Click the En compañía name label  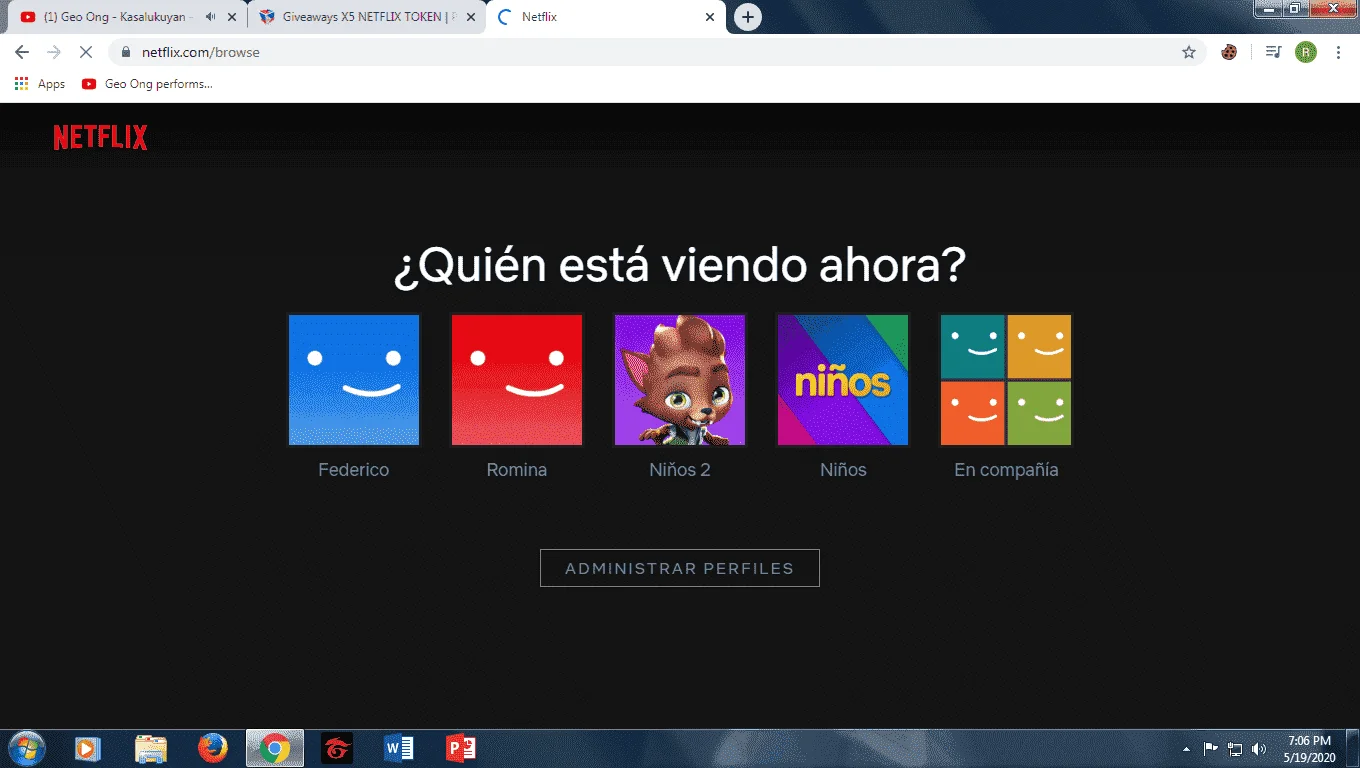tap(1006, 470)
